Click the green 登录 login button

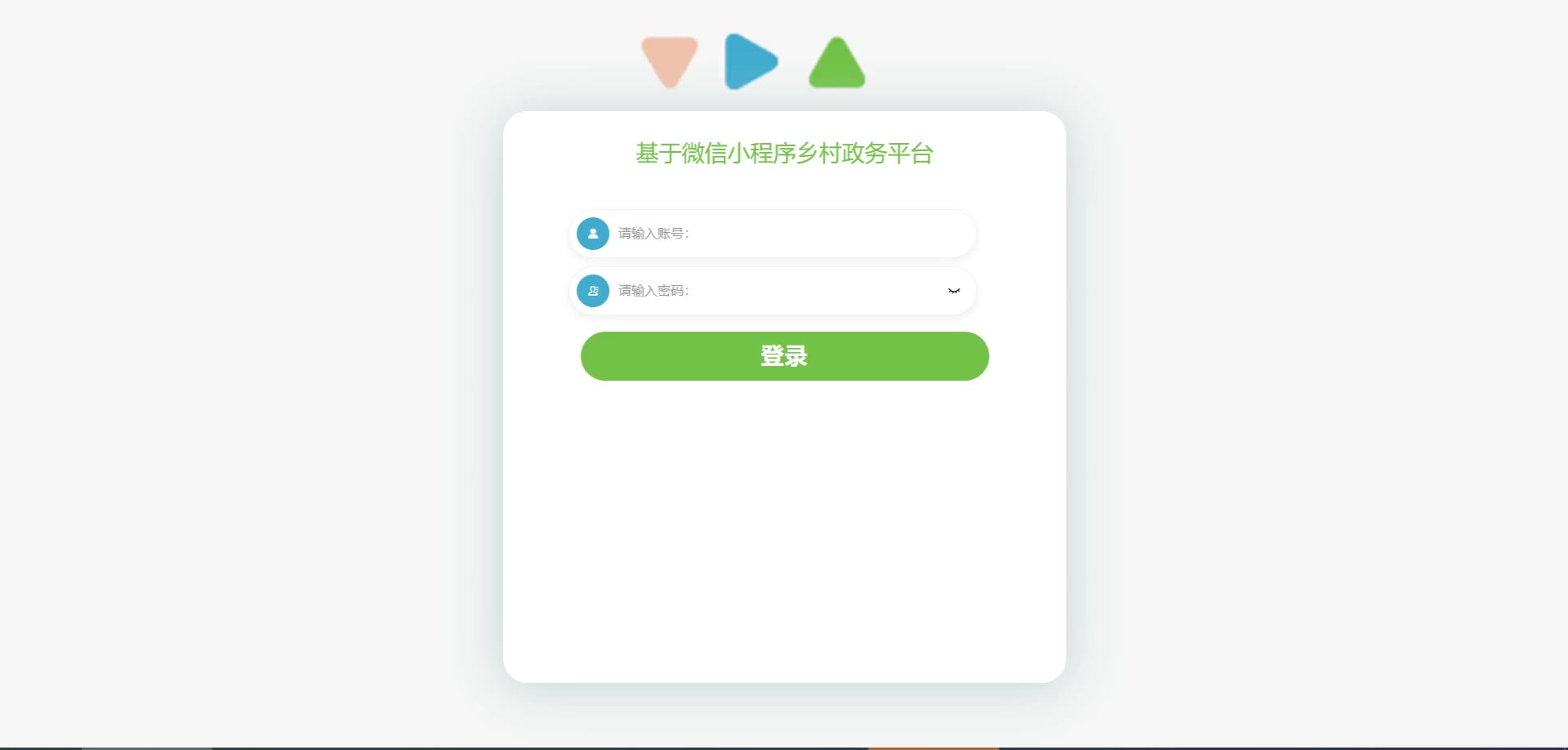tap(785, 356)
